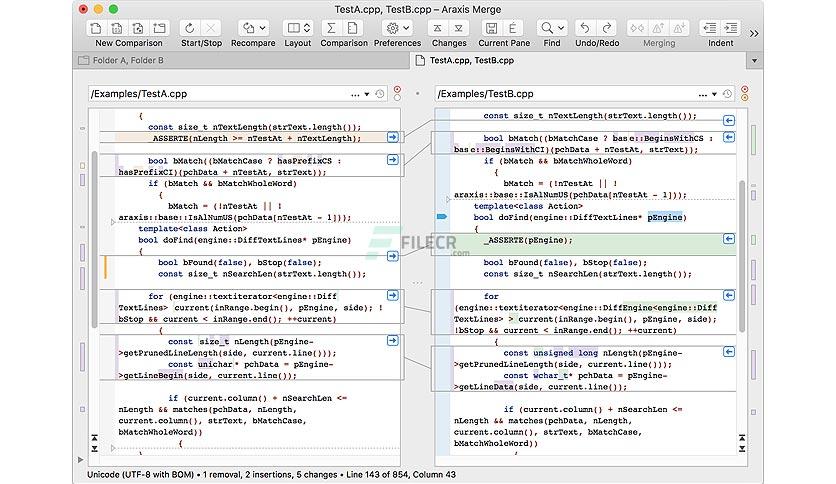Screen dimensions: 836x484
Task: Open the tab list dropdown arrow
Action: click(x=754, y=61)
